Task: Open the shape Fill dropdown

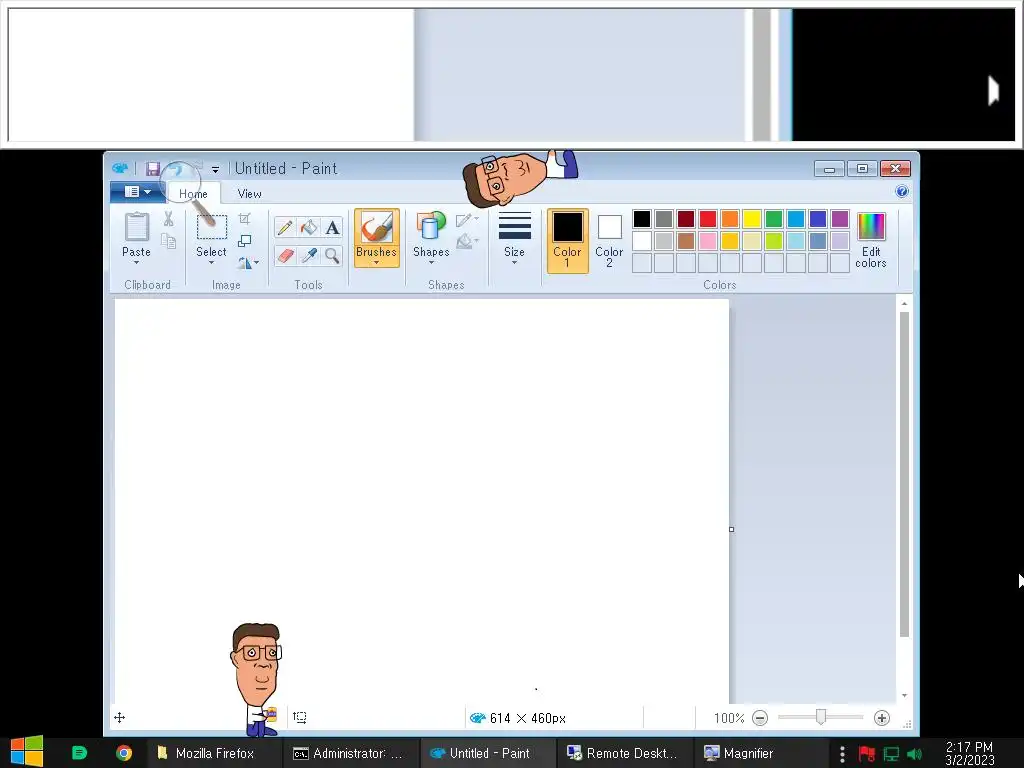Action: point(467,242)
